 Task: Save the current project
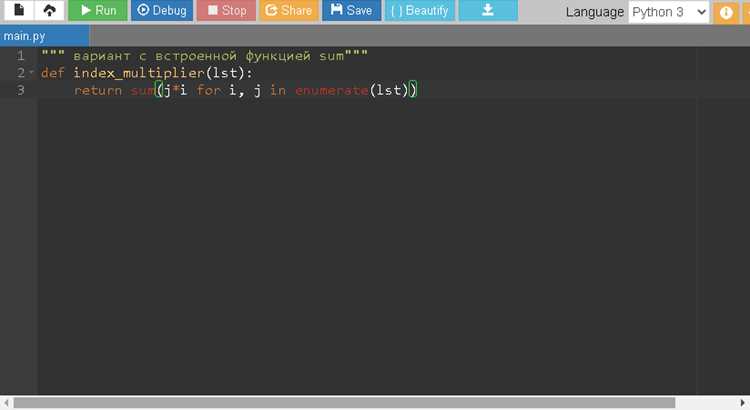coord(352,10)
